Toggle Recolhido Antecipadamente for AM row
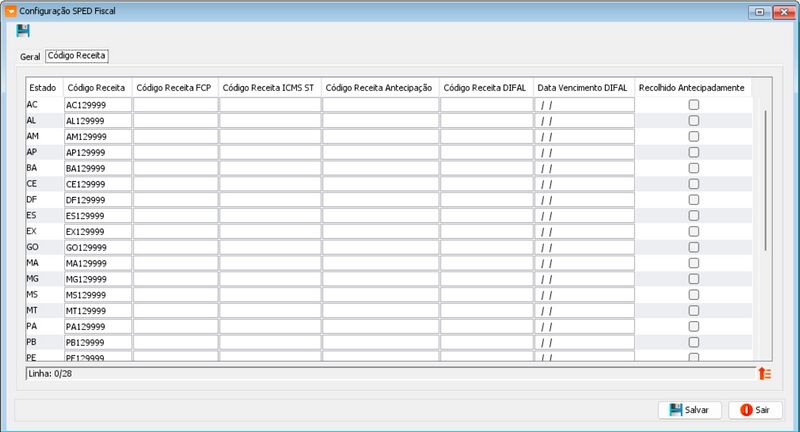The image size is (800, 432). [x=693, y=136]
